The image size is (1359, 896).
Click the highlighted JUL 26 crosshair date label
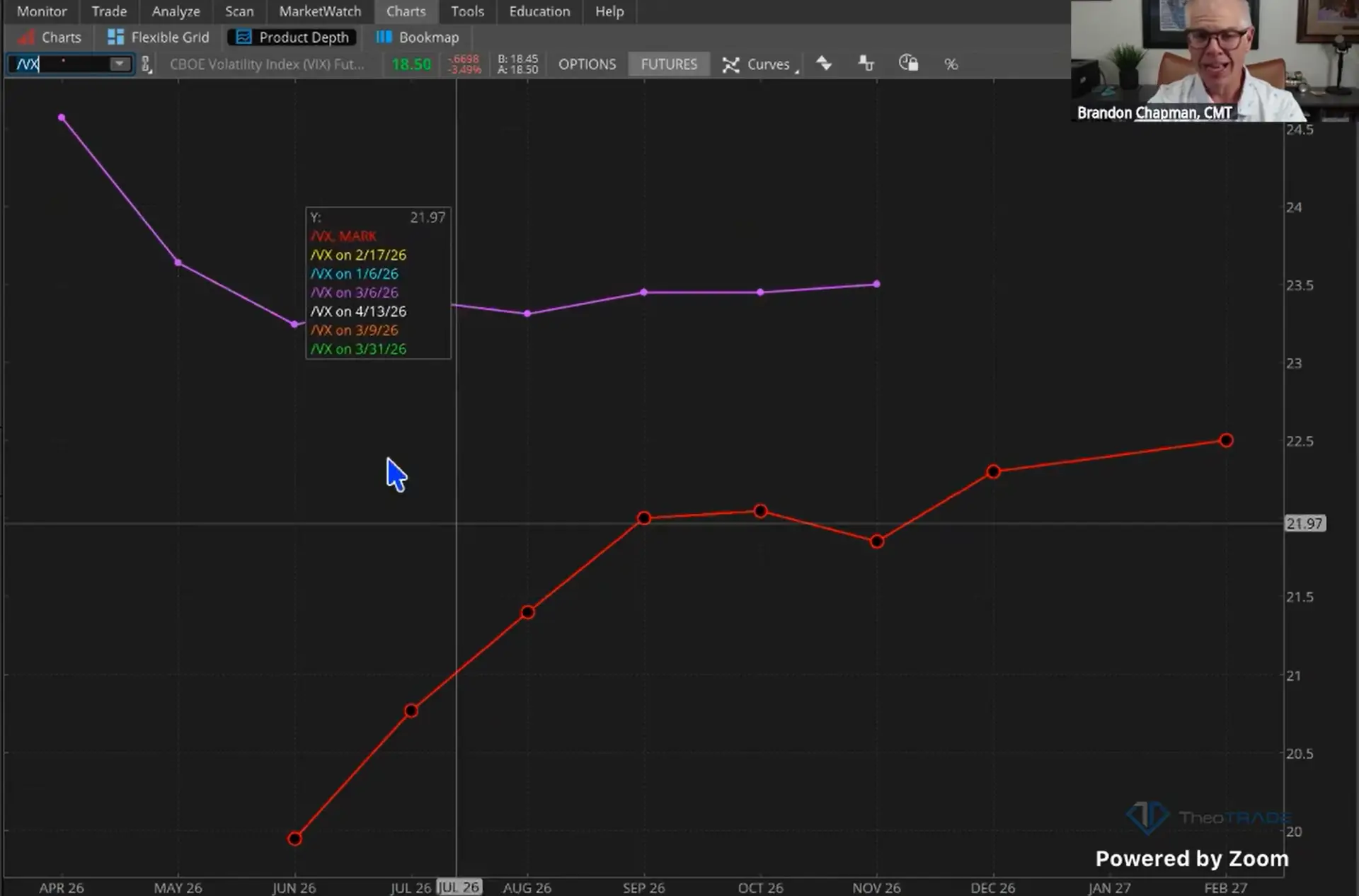coord(459,888)
